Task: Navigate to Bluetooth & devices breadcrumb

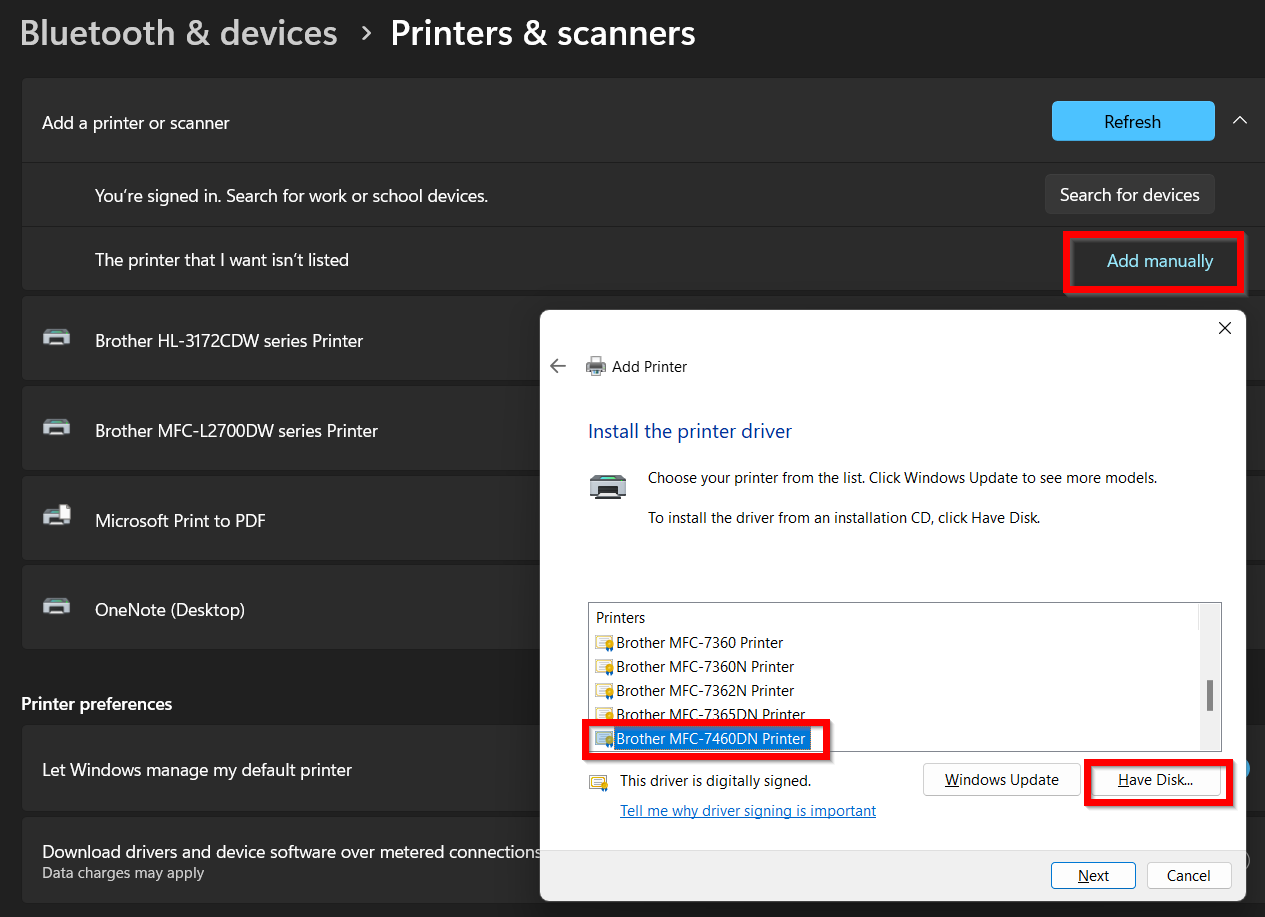Action: 179,33
